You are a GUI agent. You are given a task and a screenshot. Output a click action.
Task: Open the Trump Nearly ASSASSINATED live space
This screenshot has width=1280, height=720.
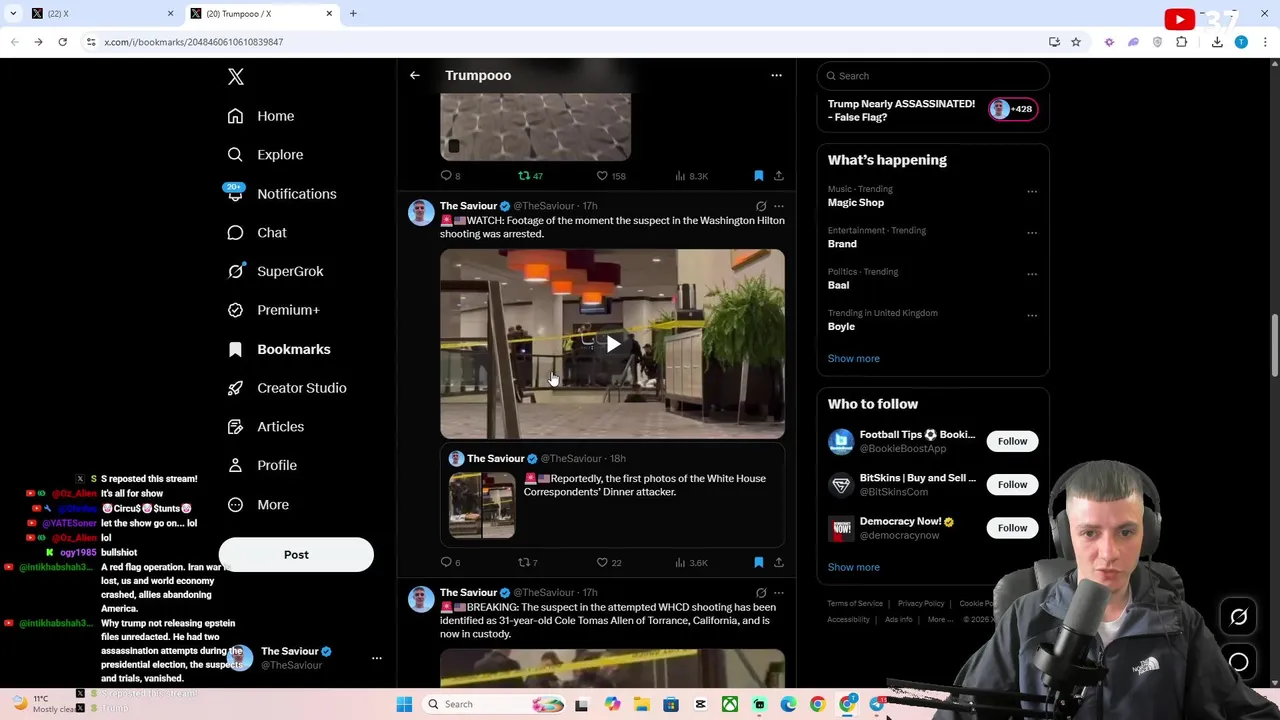point(932,110)
